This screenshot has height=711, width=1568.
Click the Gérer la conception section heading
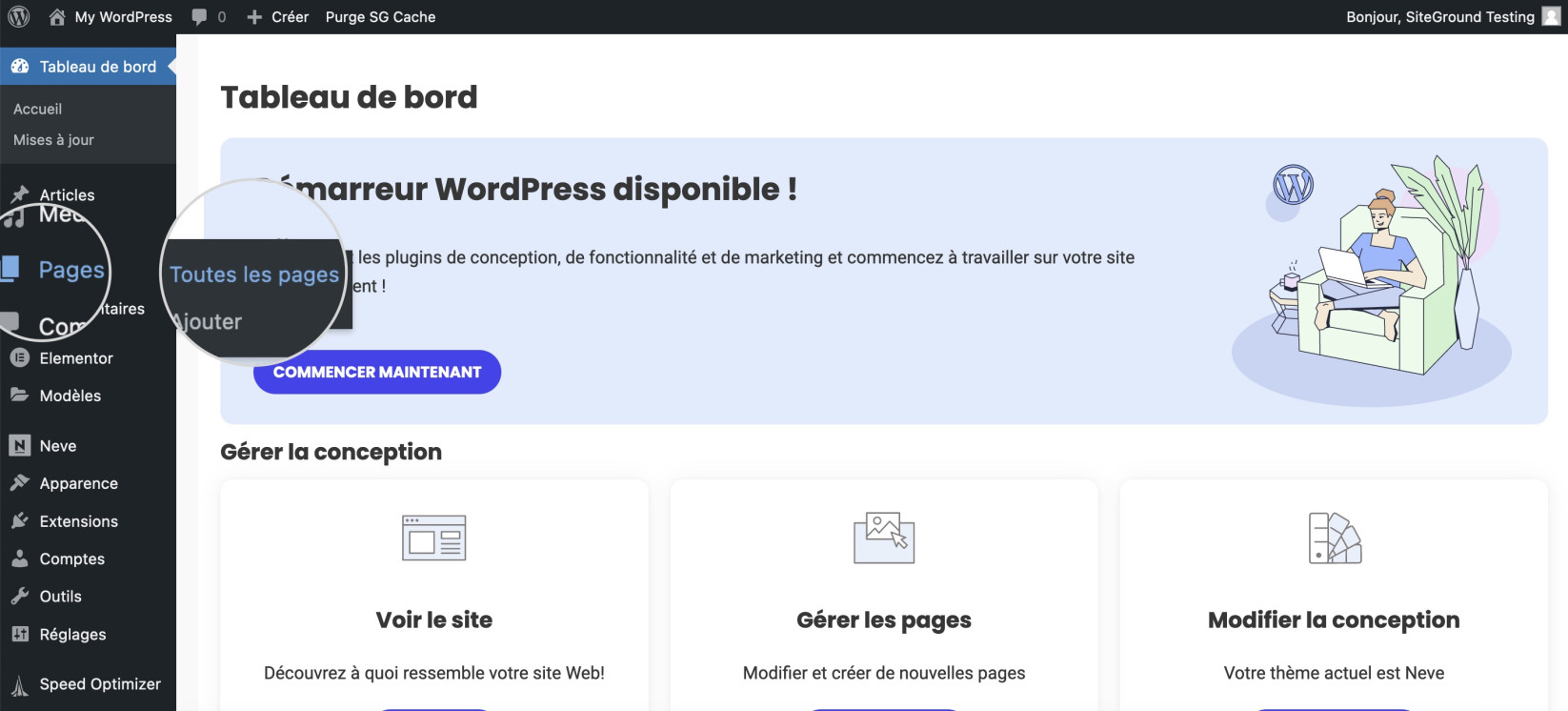pyautogui.click(x=331, y=452)
